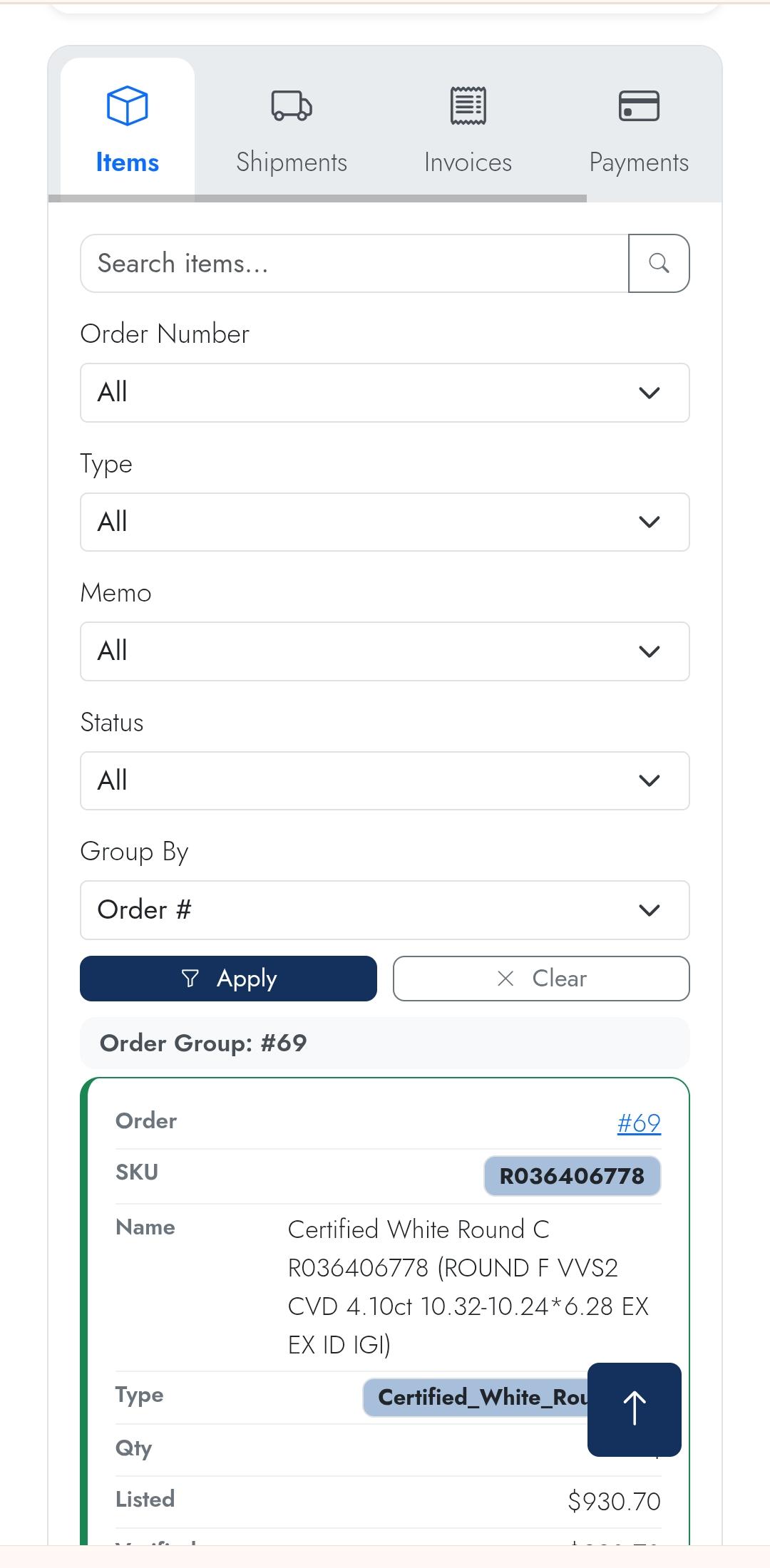Open order link #69

(x=639, y=1120)
